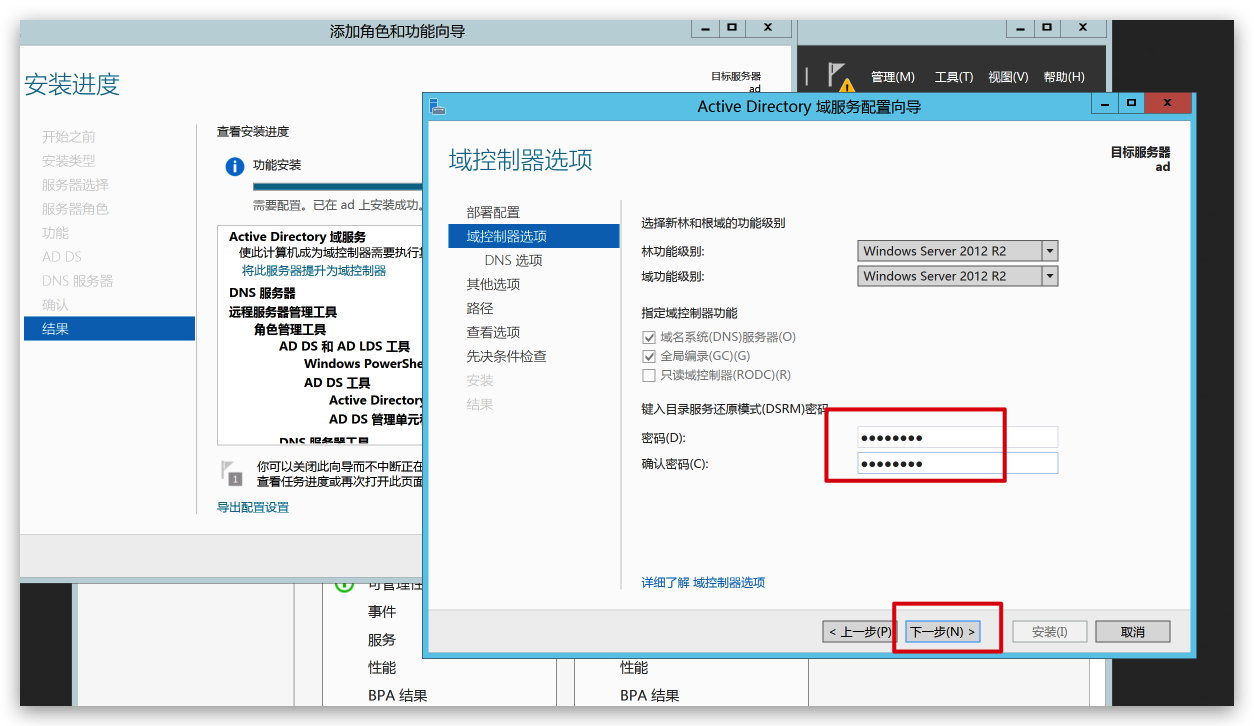This screenshot has width=1254, height=726.
Task: Click the 确认密码(C) input field
Action: click(957, 464)
